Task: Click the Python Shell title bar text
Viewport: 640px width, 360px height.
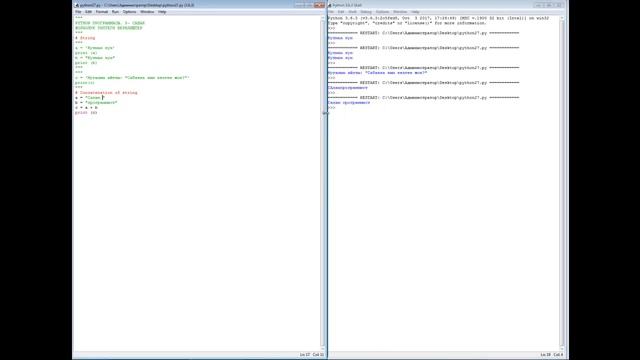Action: (347, 5)
